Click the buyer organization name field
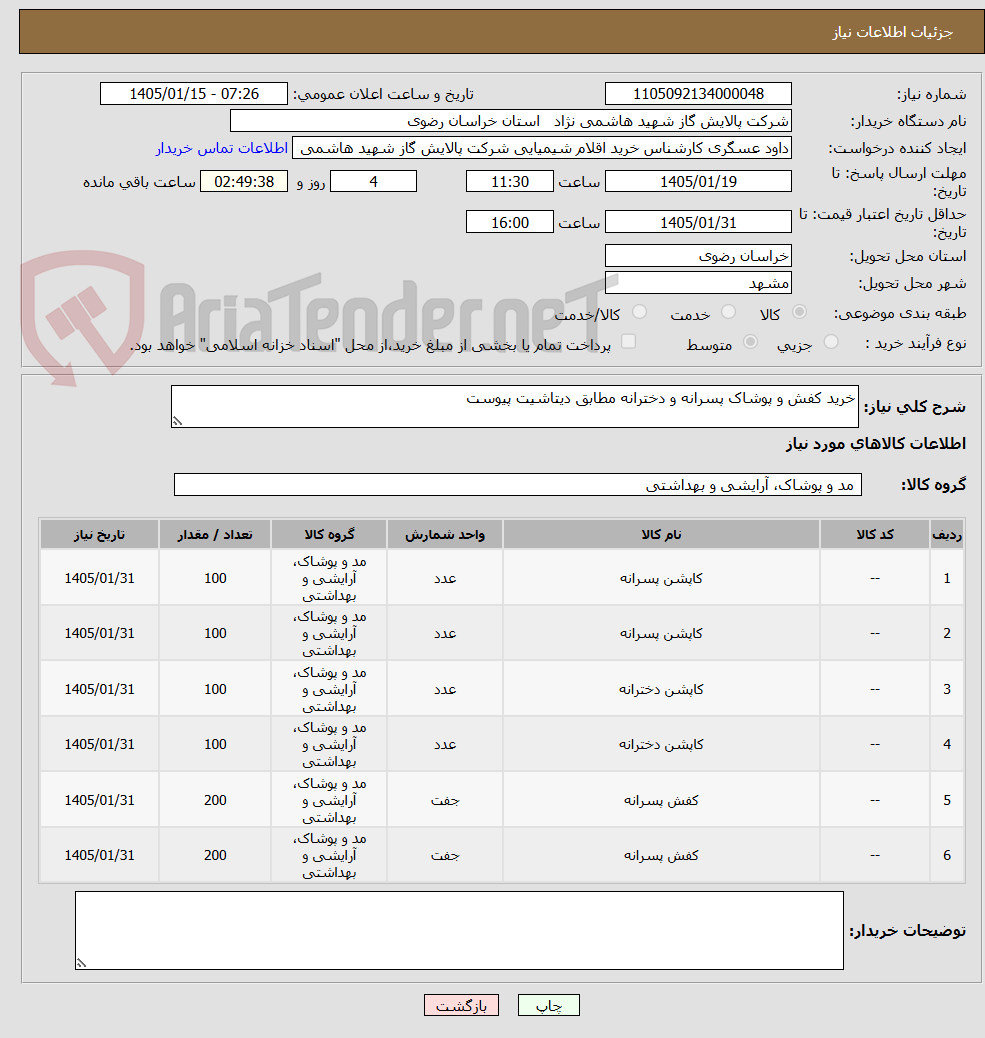The image size is (985, 1038). (x=510, y=121)
